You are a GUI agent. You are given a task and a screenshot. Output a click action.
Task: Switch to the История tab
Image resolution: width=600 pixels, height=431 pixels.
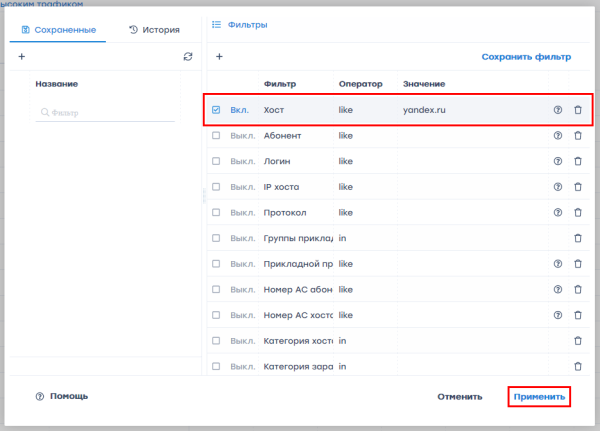pos(154,30)
